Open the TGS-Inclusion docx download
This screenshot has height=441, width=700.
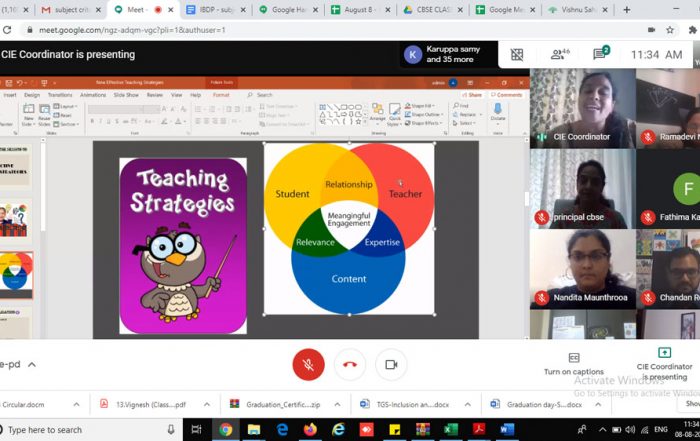(x=404, y=404)
